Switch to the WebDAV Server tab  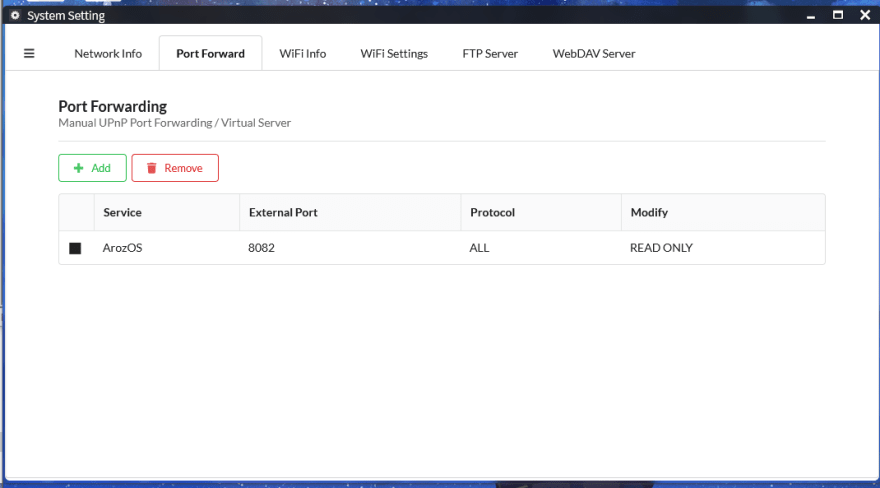pos(594,53)
